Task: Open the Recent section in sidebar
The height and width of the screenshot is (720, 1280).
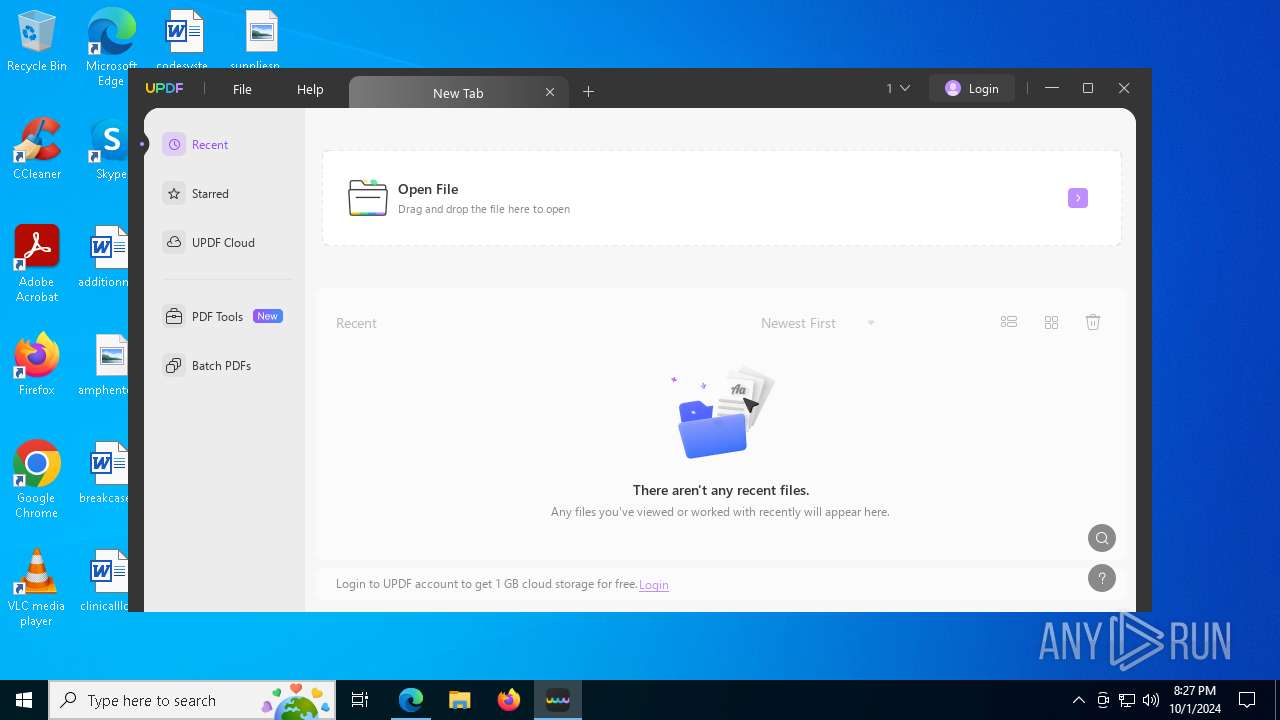Action: coord(197,145)
